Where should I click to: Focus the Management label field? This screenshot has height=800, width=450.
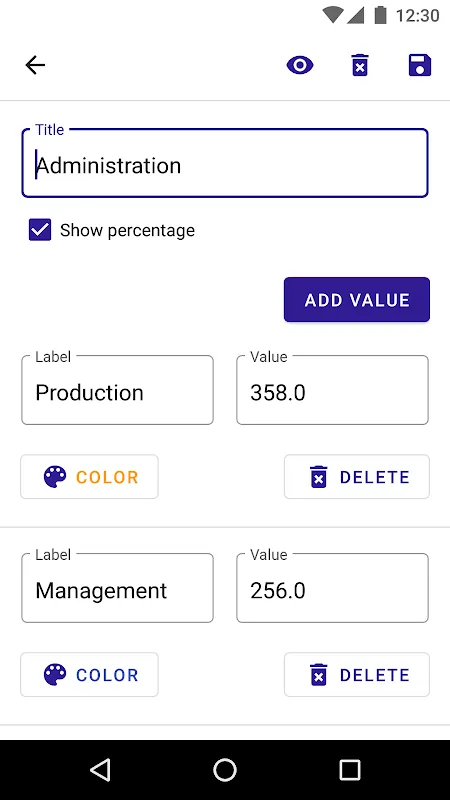point(117,588)
